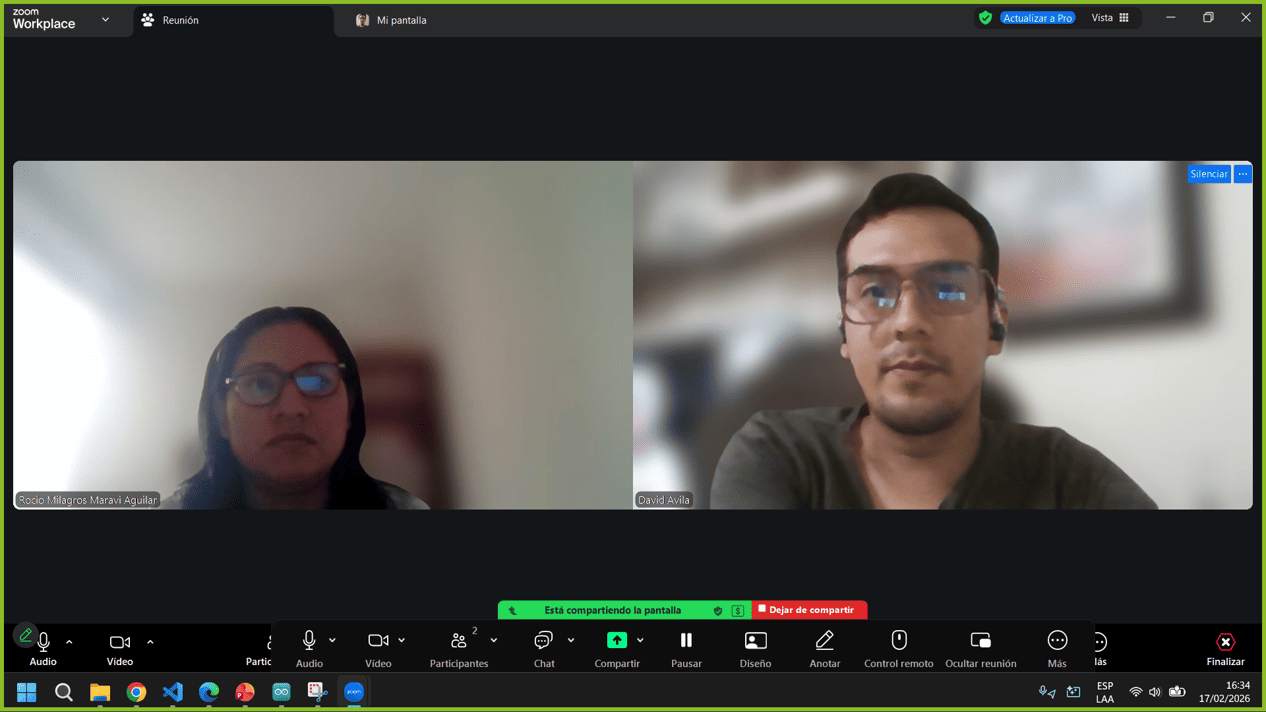Open the Más options in share toolbar
This screenshot has height=712, width=1266.
pos(1057,648)
